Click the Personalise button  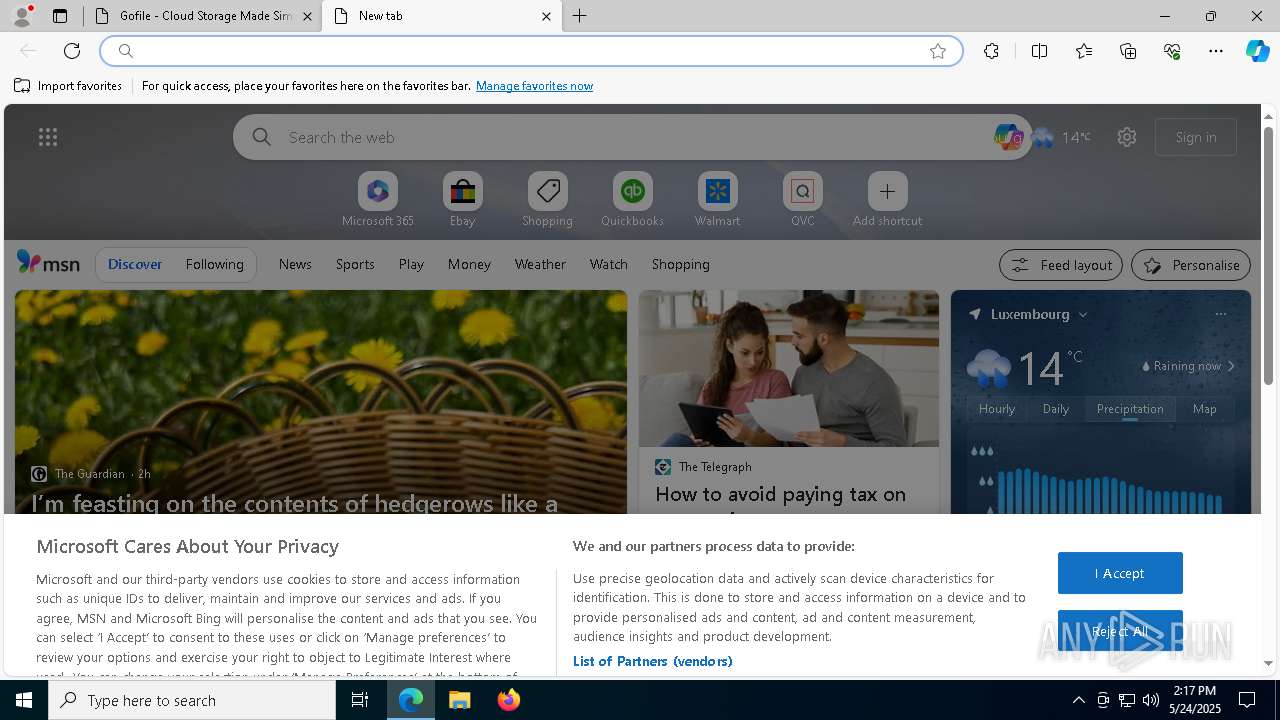(1191, 265)
